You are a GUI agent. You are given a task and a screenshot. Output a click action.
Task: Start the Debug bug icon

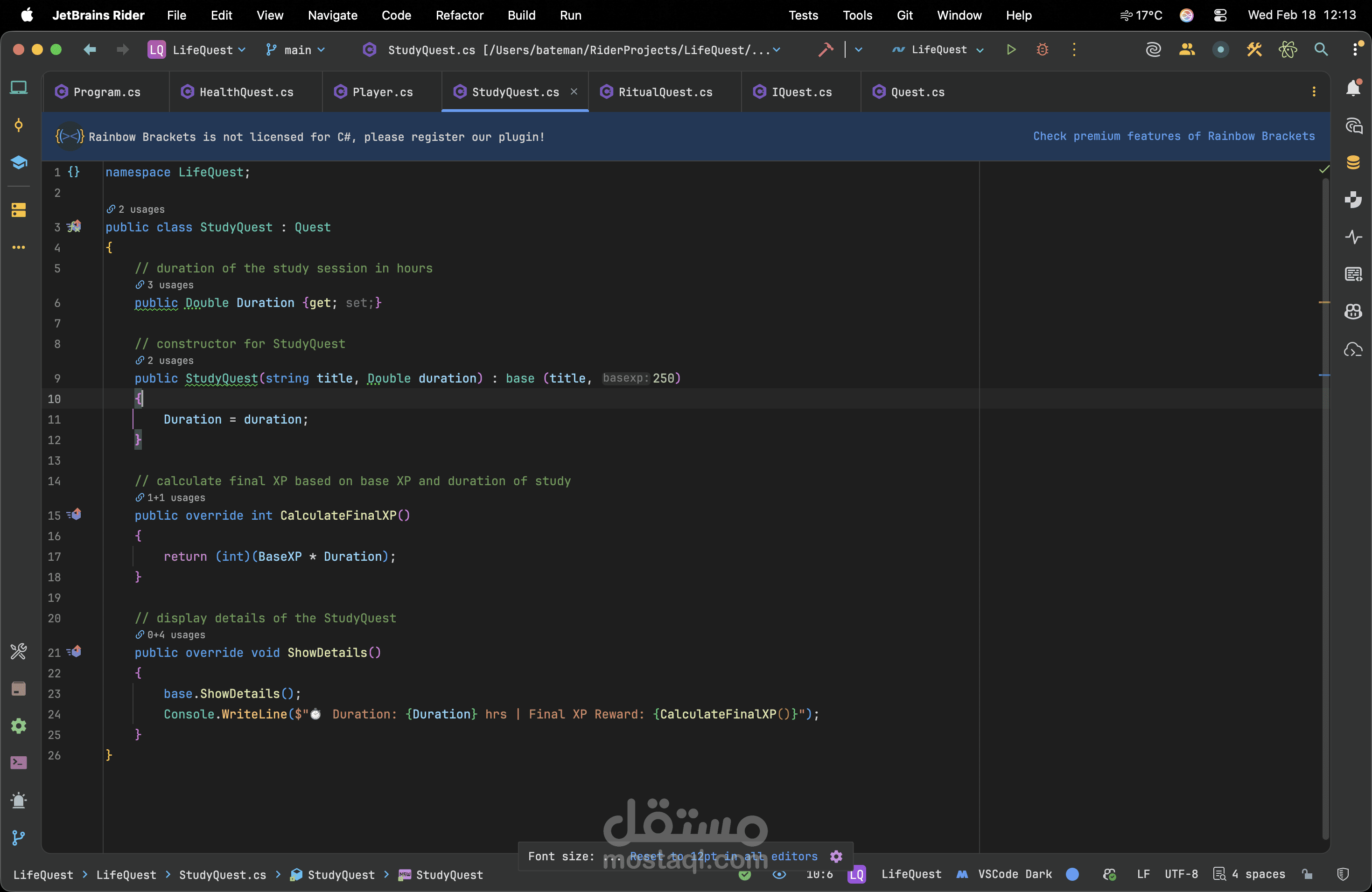1042,50
